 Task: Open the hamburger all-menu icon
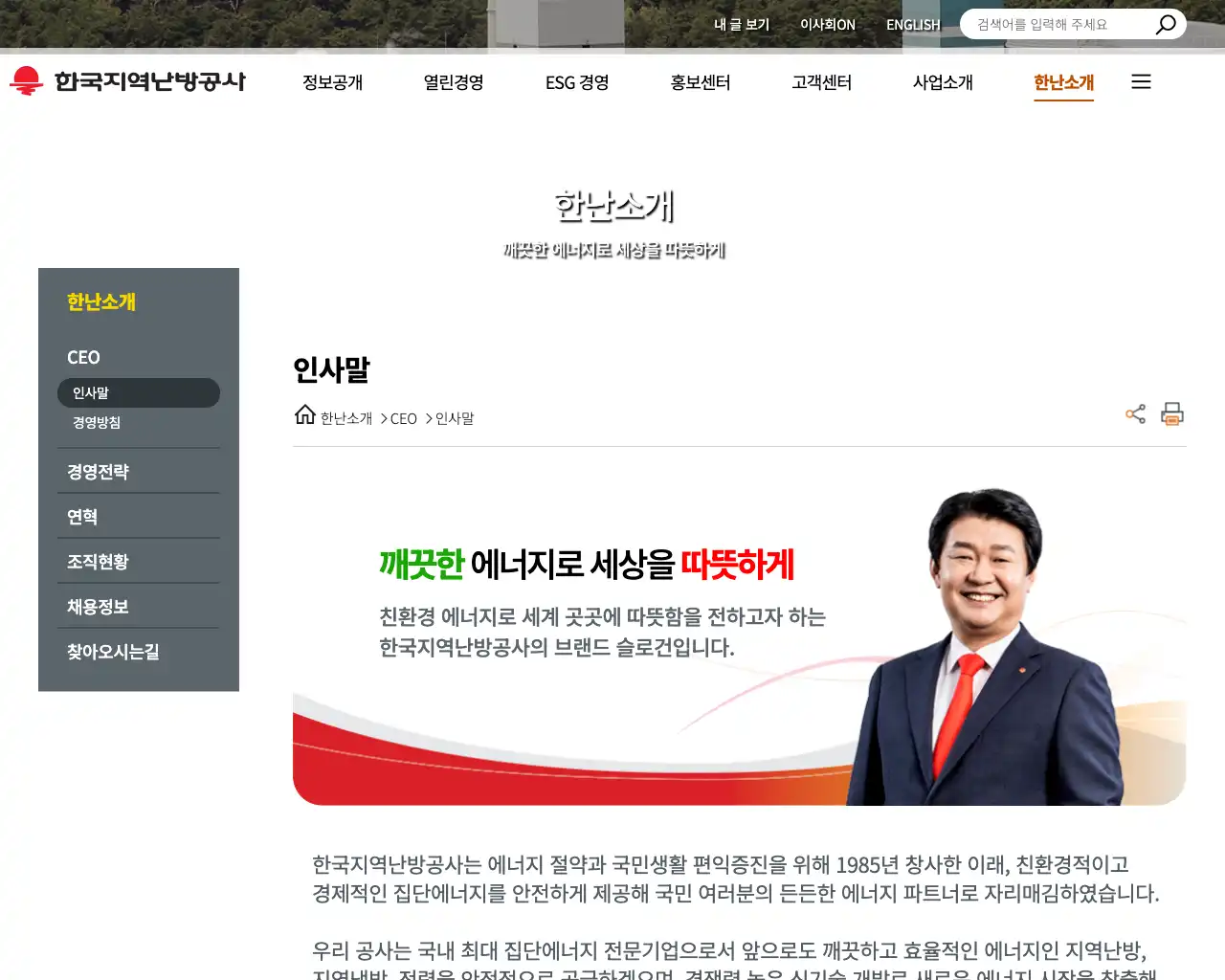pos(1141,82)
